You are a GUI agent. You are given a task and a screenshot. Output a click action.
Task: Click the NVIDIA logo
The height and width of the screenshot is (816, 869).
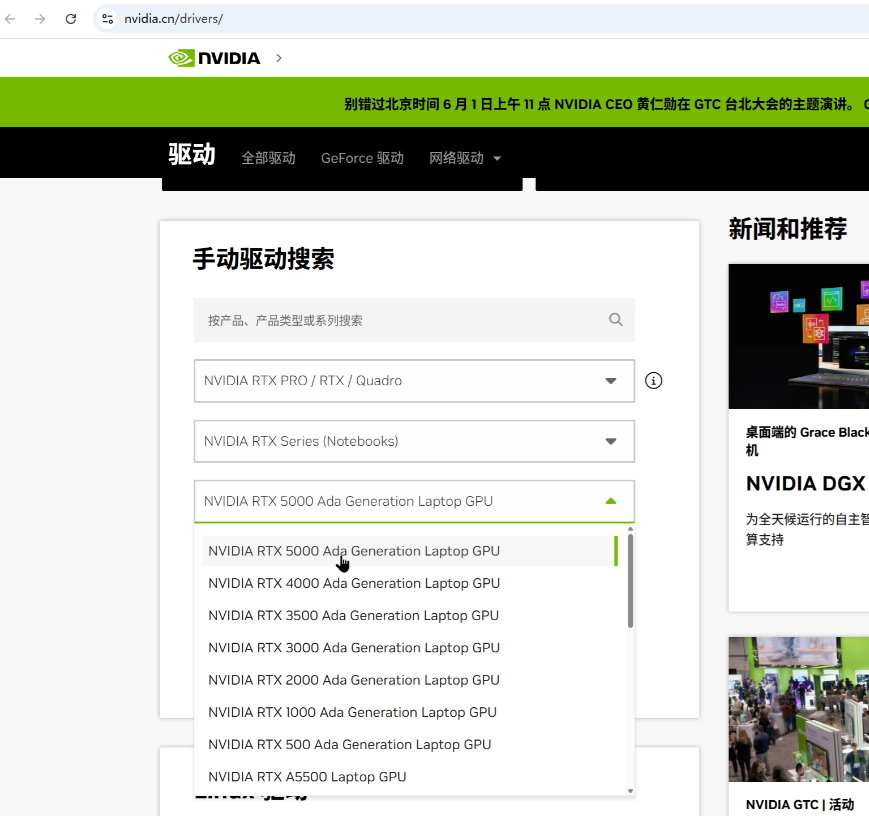tap(214, 58)
